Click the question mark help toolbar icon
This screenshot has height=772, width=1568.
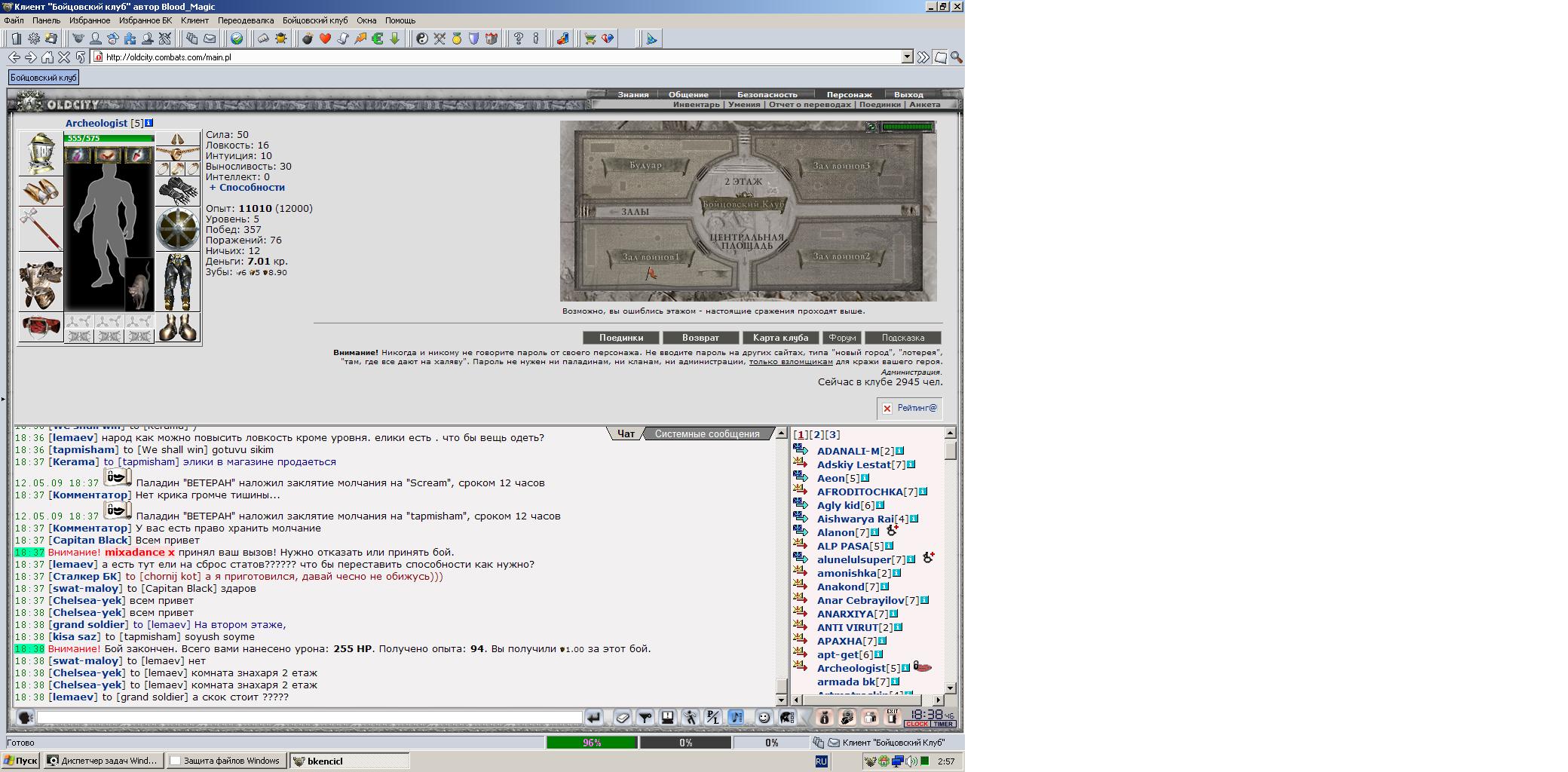(x=519, y=38)
